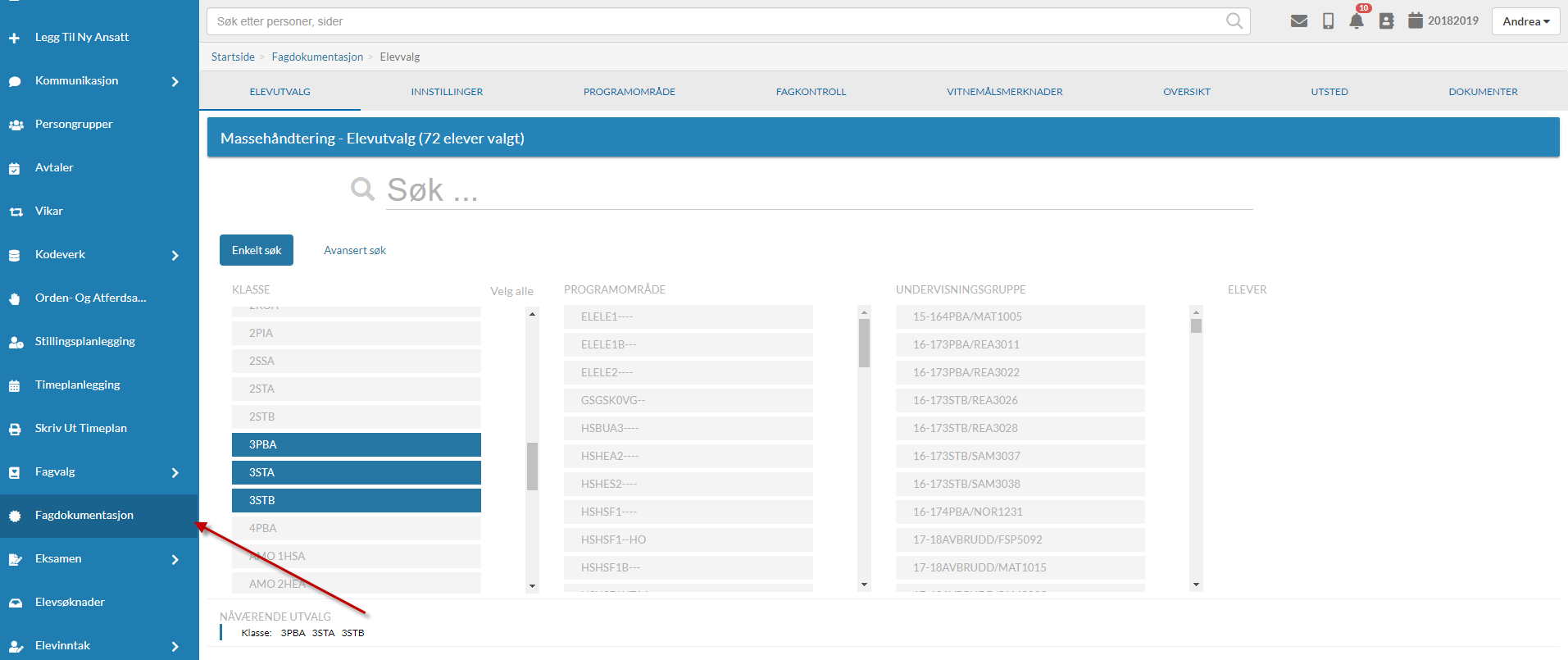Click the Programområde list scrollbar thumb
Viewport: 1568px width, 660px height.
[x=864, y=344]
